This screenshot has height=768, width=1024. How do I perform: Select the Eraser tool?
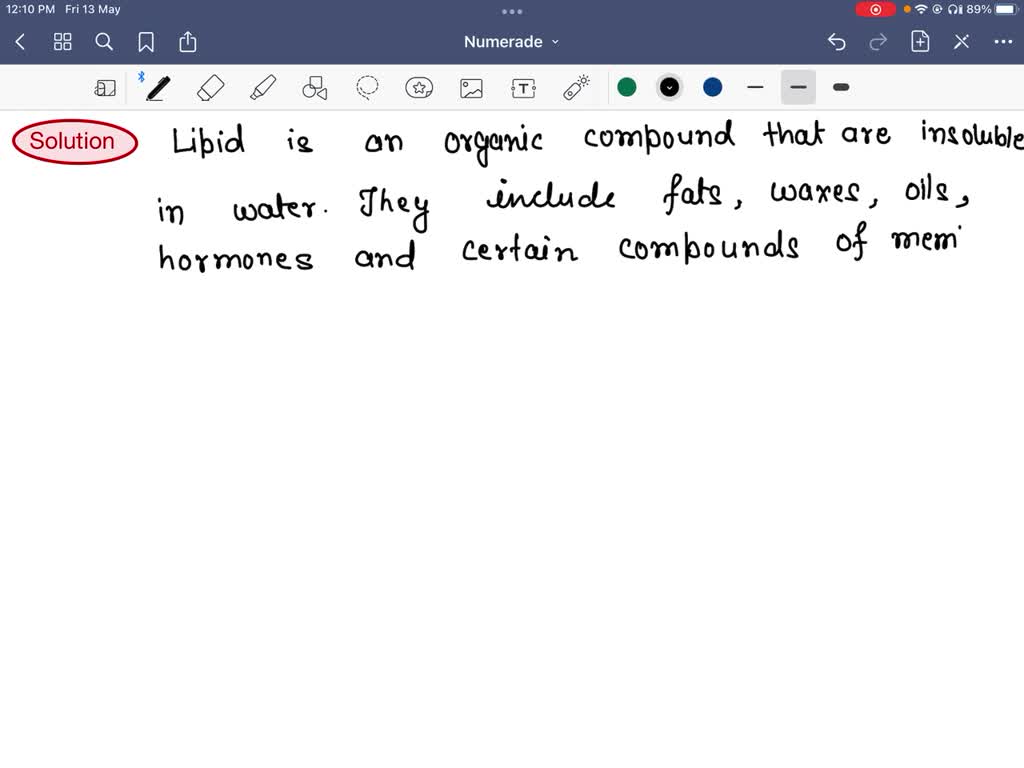point(210,88)
